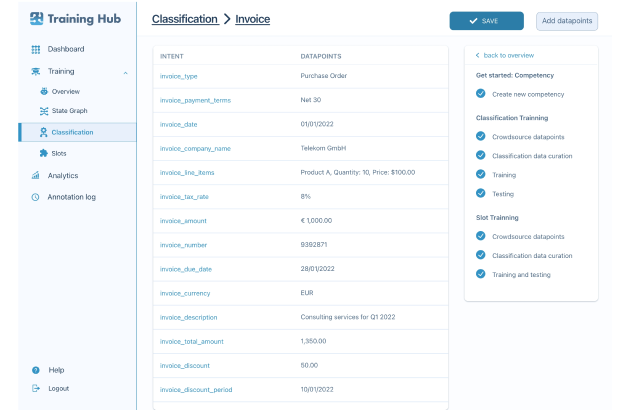Toggle the Training and testing checkmark
This screenshot has height=410, width=631.
(x=481, y=274)
